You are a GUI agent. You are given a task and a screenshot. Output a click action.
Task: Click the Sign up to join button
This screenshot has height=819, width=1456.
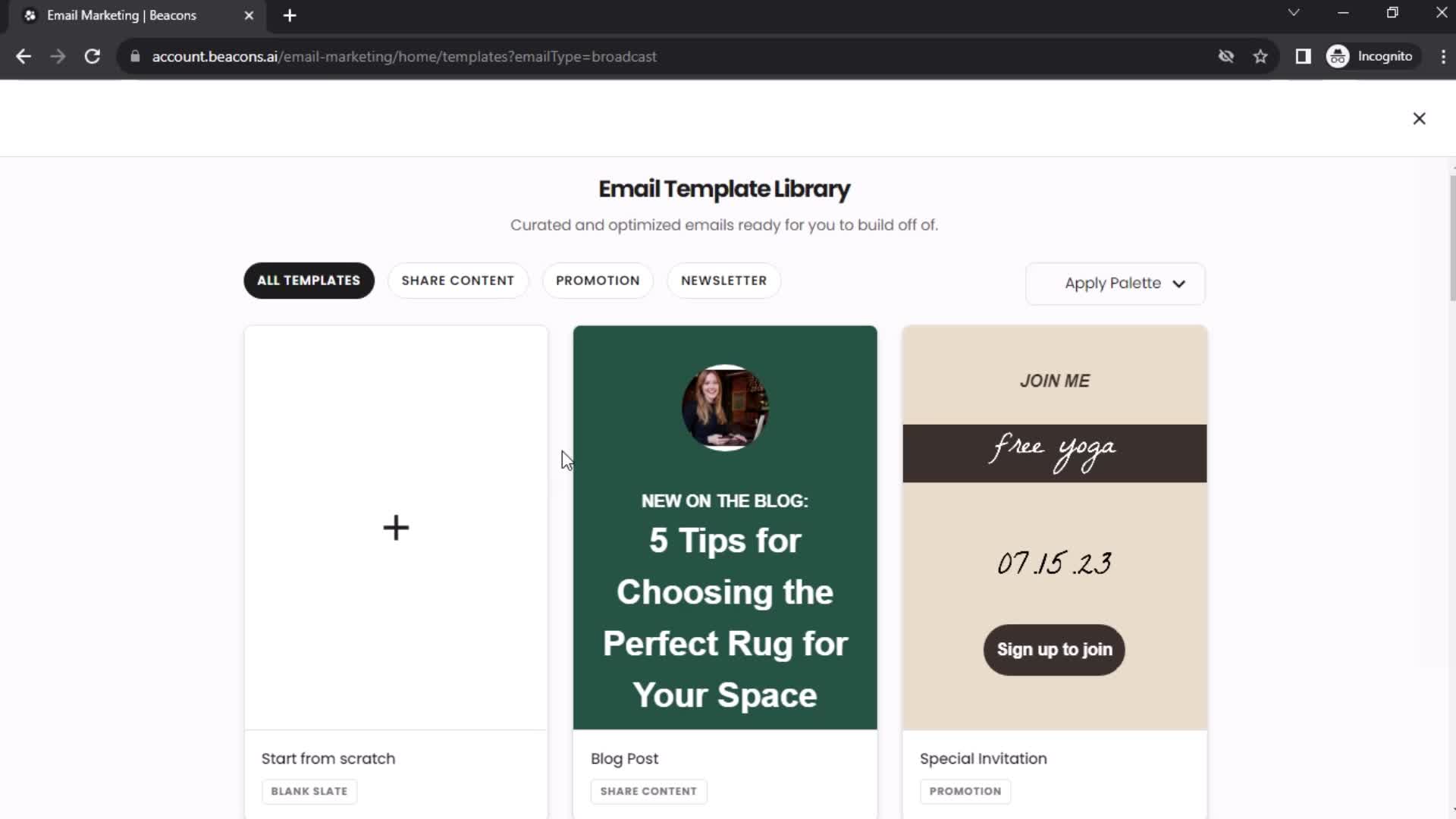pyautogui.click(x=1054, y=649)
